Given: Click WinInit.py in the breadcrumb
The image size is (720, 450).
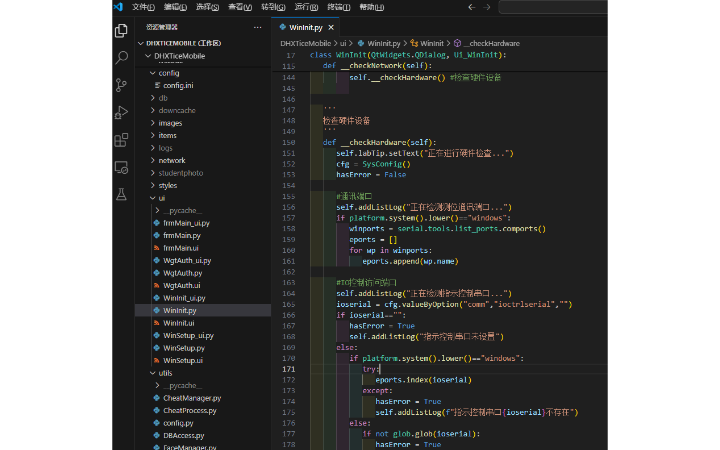Looking at the screenshot, I should [379, 43].
